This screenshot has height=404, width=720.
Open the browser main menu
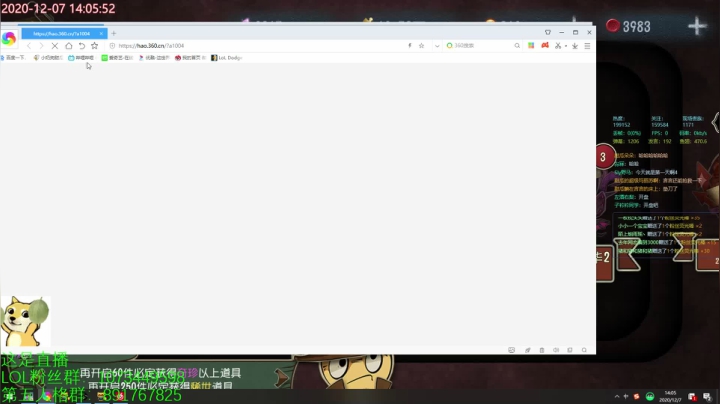(x=587, y=46)
